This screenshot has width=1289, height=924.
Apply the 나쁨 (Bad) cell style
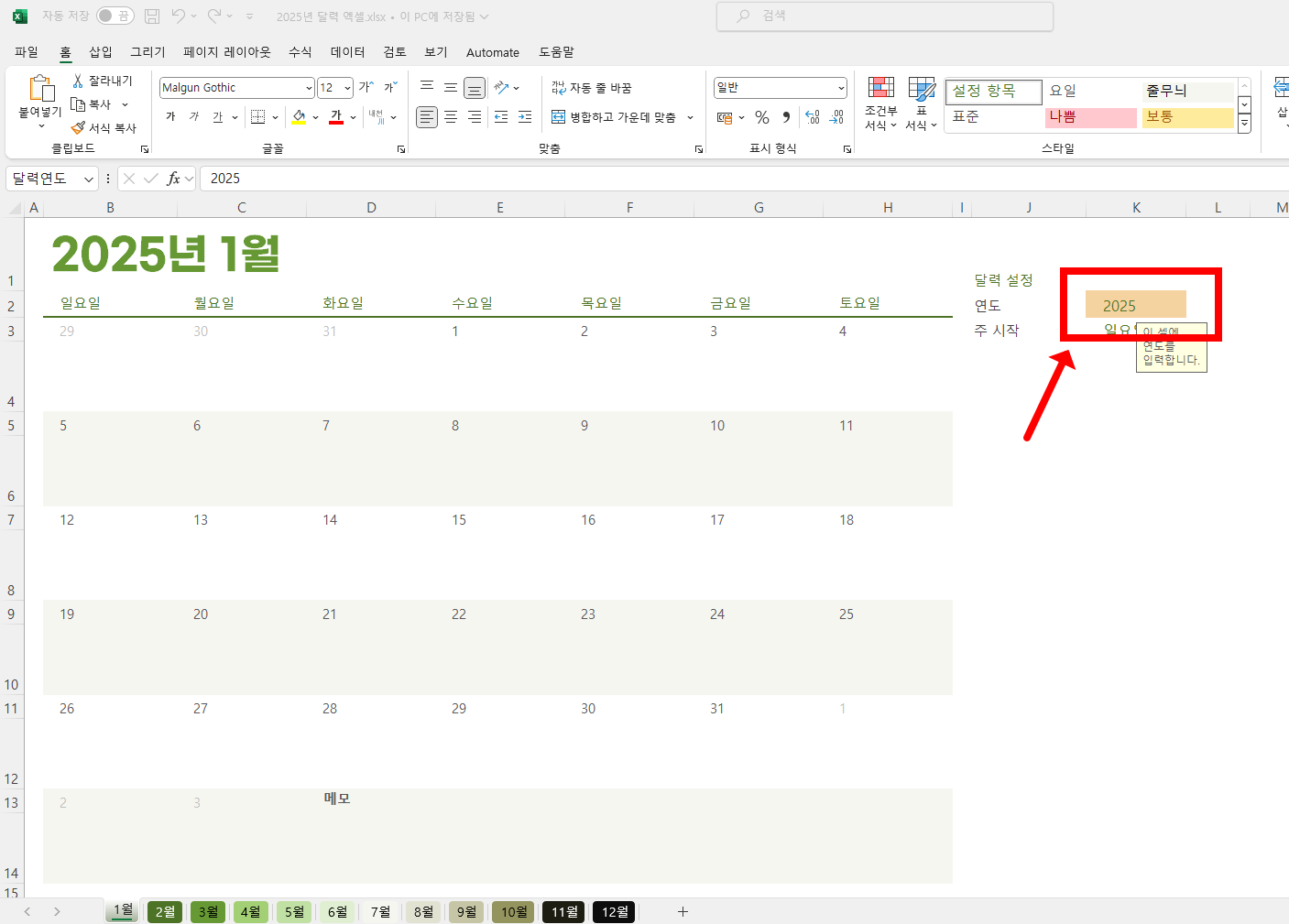pos(1090,117)
